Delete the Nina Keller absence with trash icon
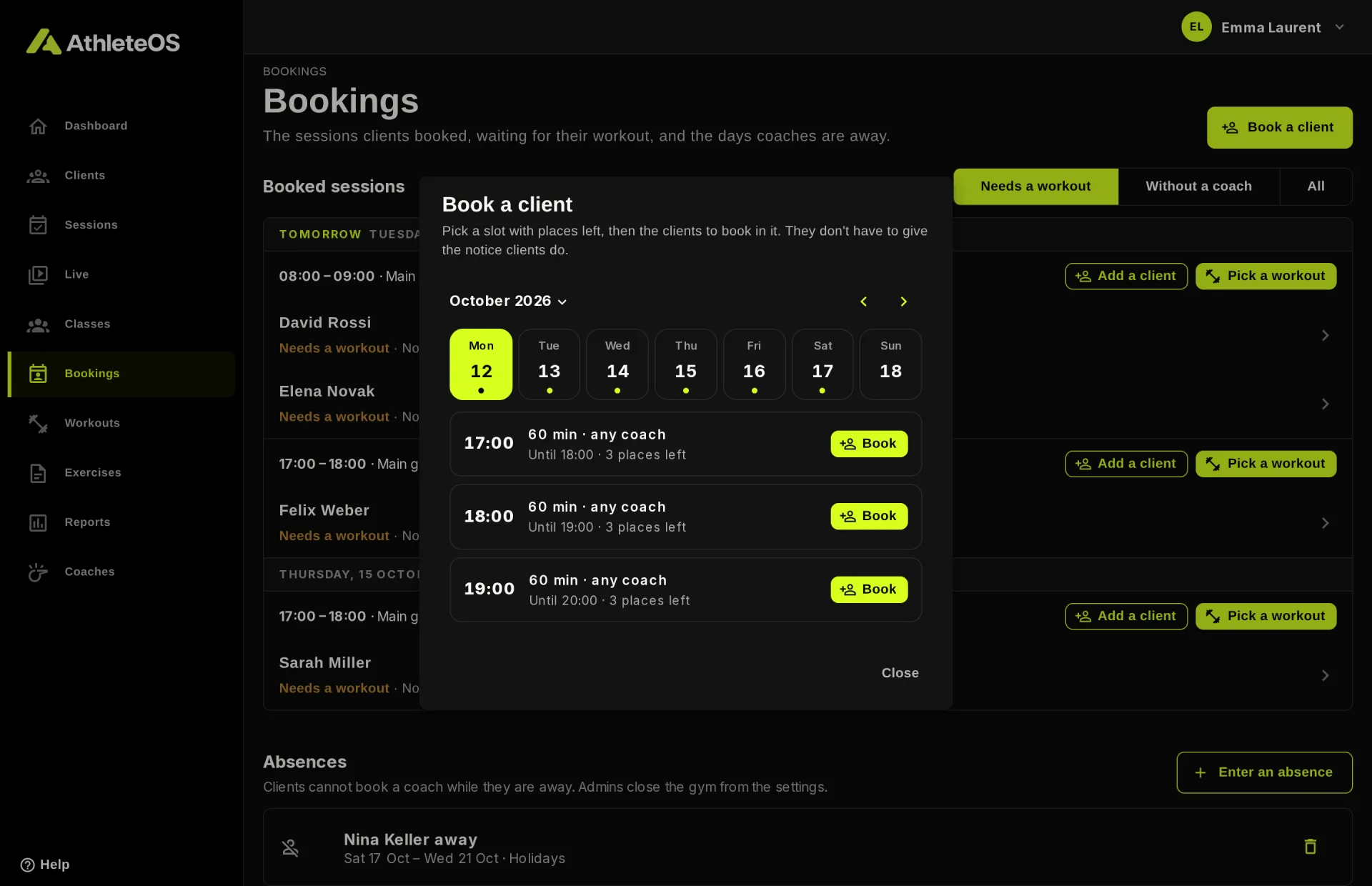This screenshot has width=1372, height=886. point(1310,847)
